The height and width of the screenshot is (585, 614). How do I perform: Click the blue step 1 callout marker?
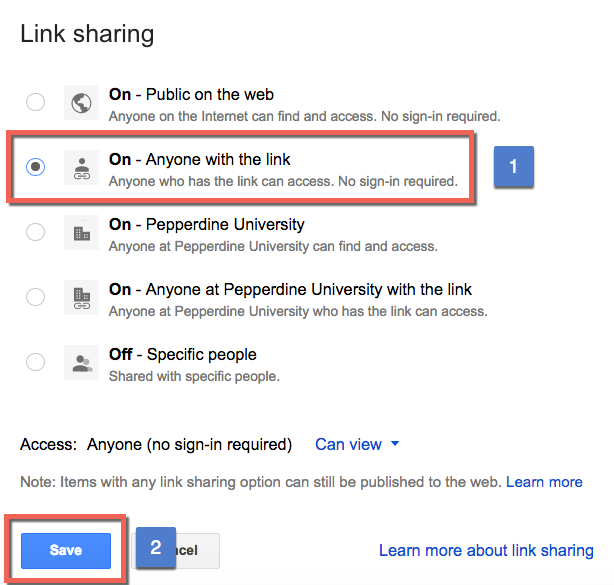[513, 167]
